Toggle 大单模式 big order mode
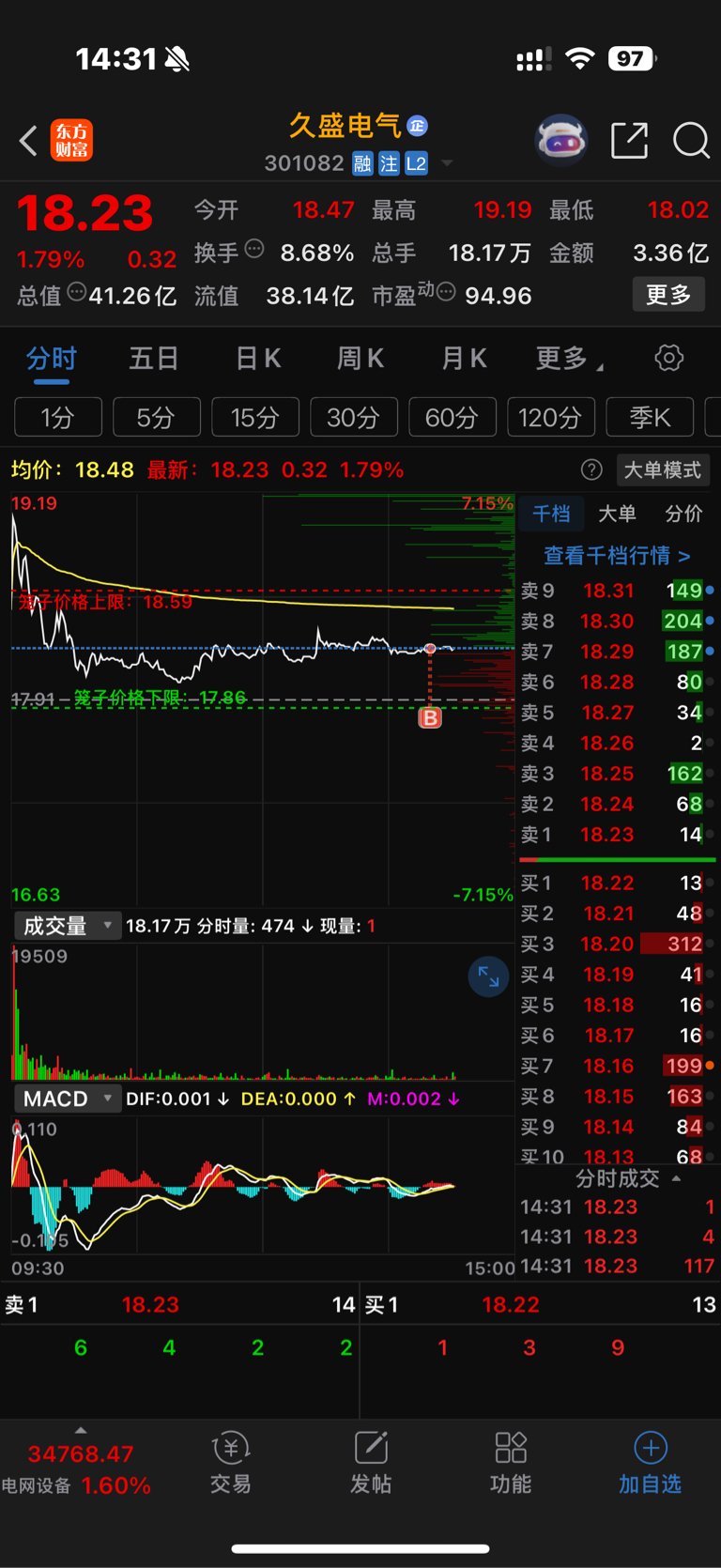The width and height of the screenshot is (721, 1568). click(x=663, y=469)
